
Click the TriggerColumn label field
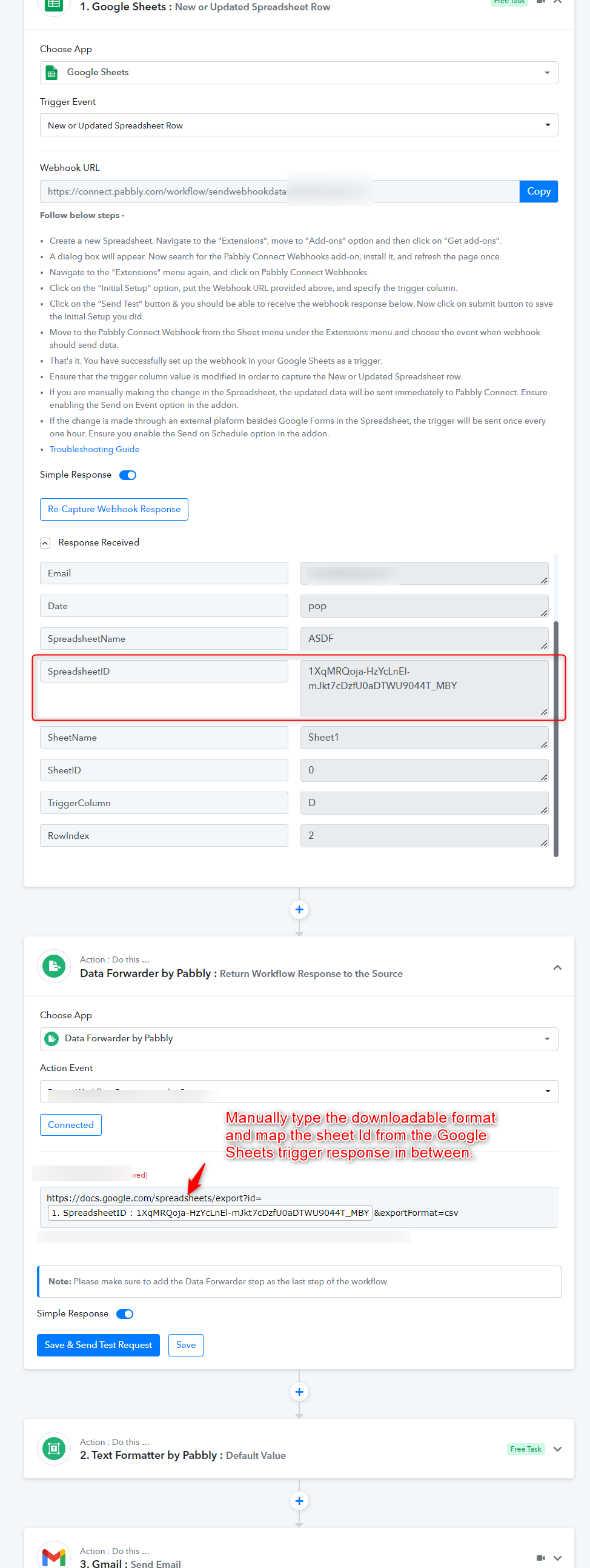point(164,803)
